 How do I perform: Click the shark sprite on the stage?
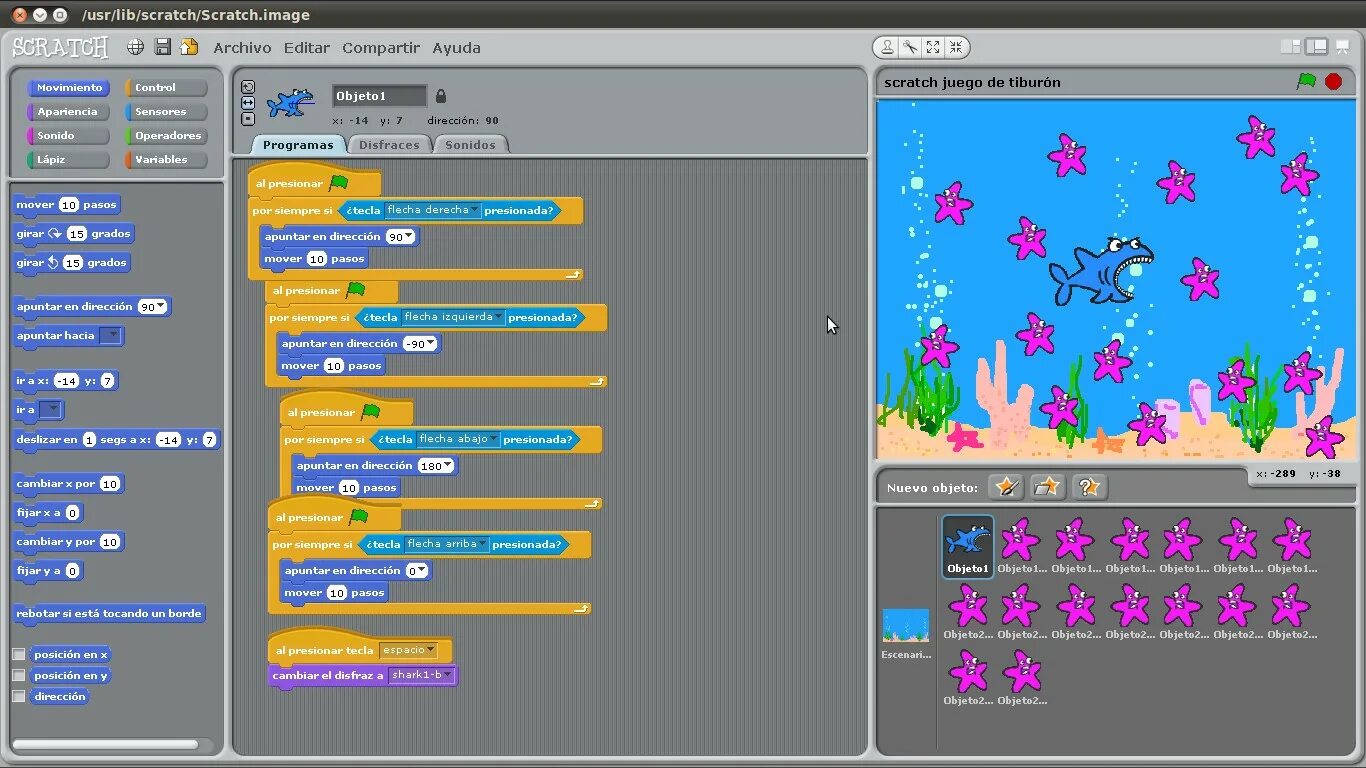tap(1100, 270)
